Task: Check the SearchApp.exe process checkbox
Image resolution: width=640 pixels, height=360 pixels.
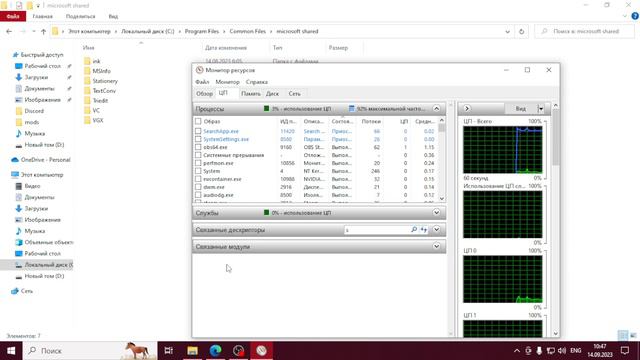Action: point(198,131)
